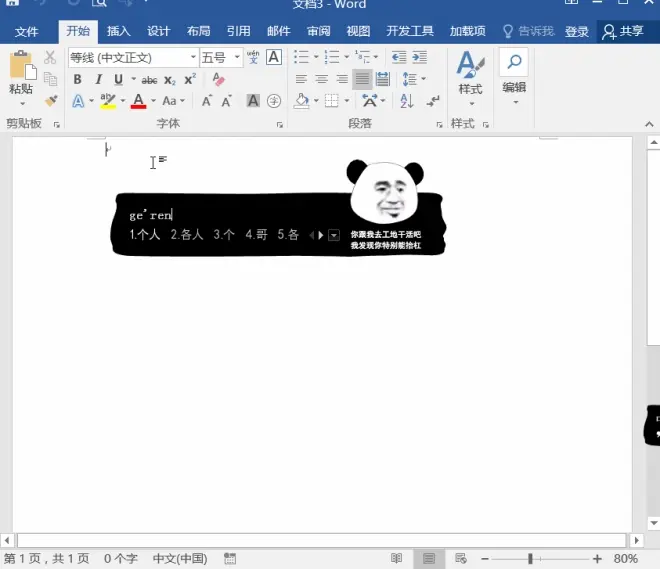Click the text highlight color button
The width and height of the screenshot is (660, 569).
click(x=108, y=101)
